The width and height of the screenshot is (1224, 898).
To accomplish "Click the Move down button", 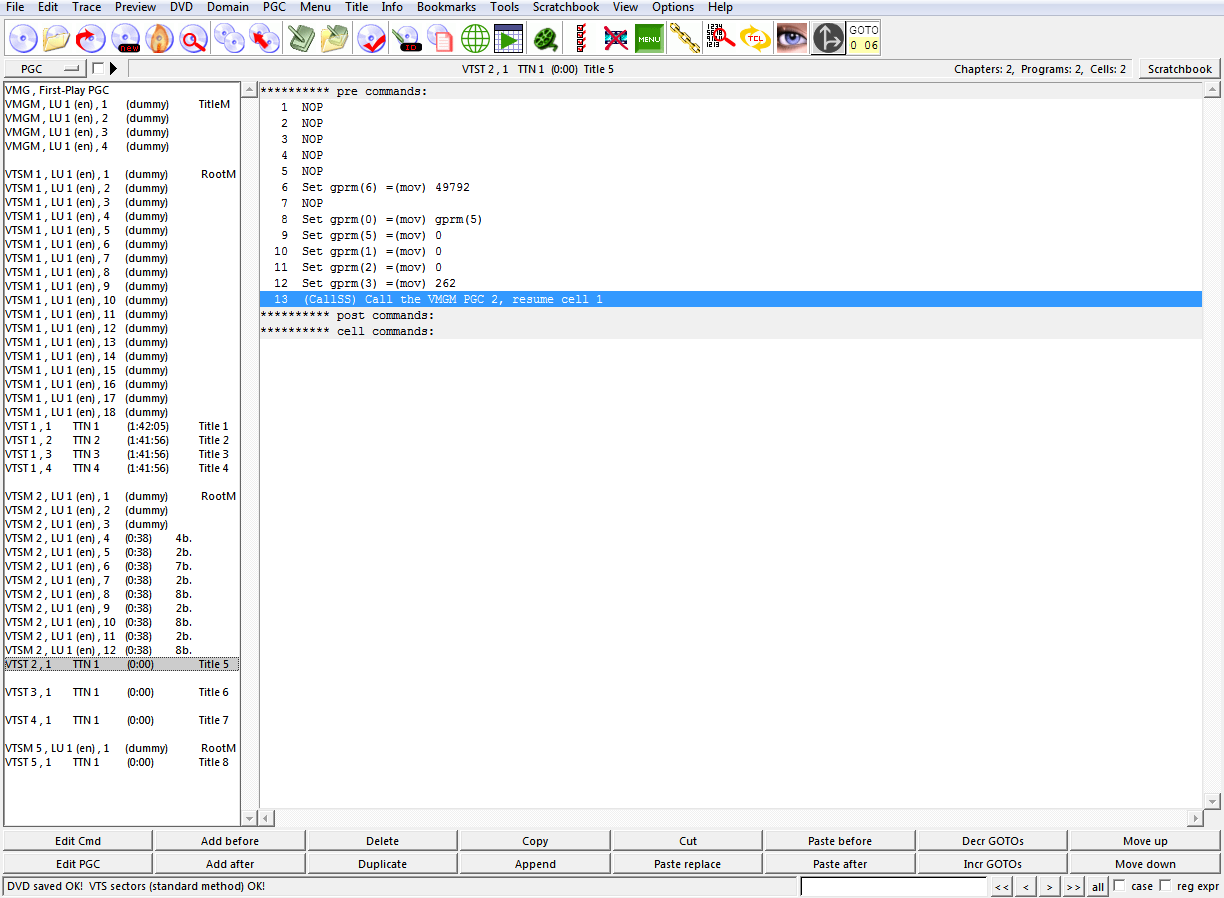I will pos(1145,864).
